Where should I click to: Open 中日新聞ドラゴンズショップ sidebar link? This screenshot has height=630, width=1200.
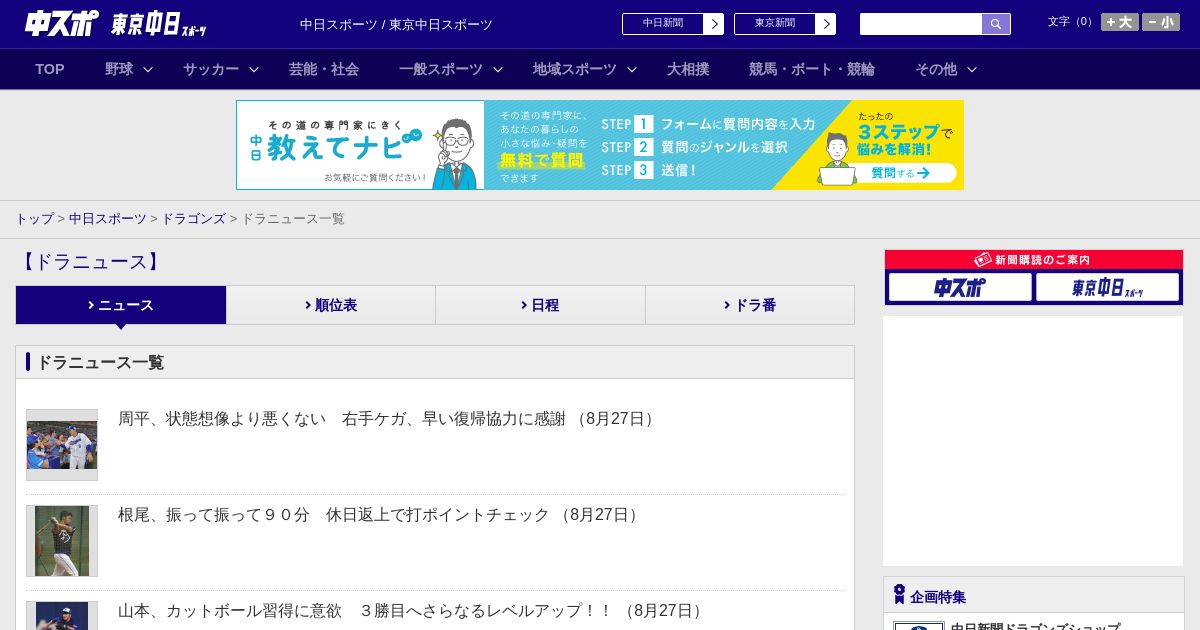[x=1035, y=626]
